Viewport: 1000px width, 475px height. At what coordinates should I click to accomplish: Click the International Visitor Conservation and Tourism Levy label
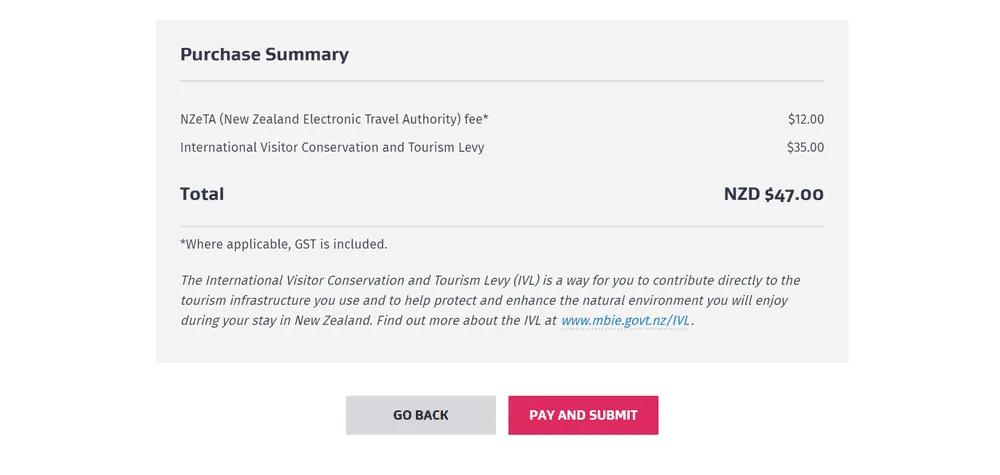click(x=332, y=147)
